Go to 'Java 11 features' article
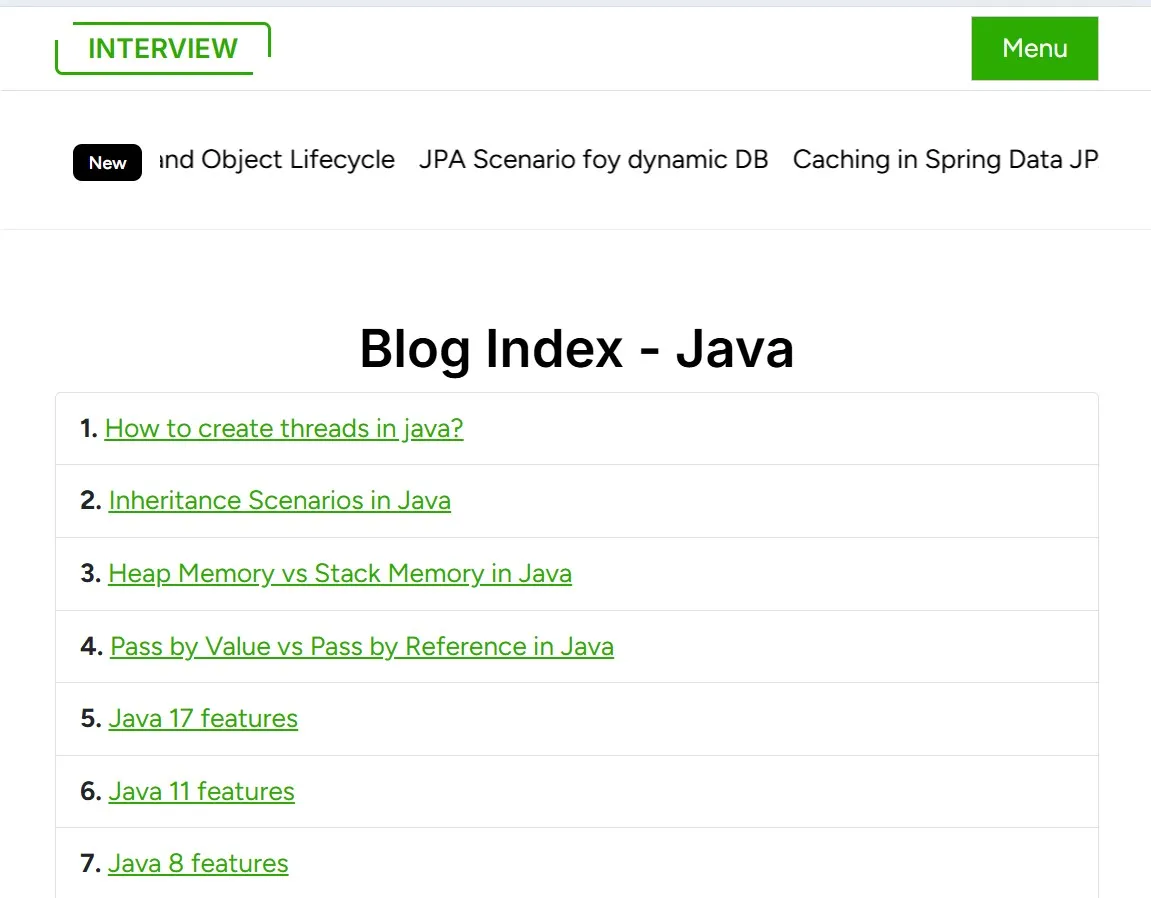Viewport: 1151px width, 898px height. [x=202, y=791]
